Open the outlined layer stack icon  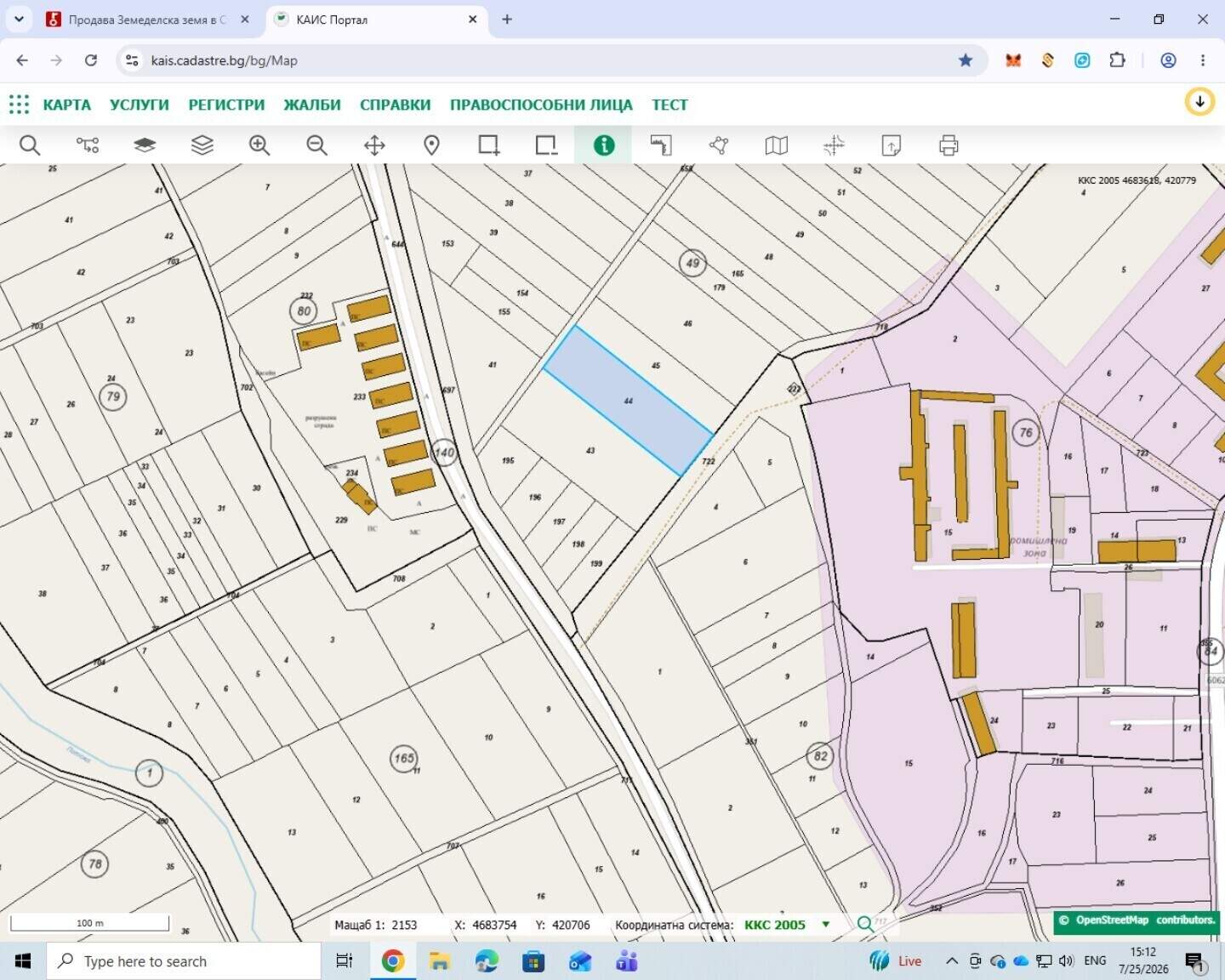202,145
